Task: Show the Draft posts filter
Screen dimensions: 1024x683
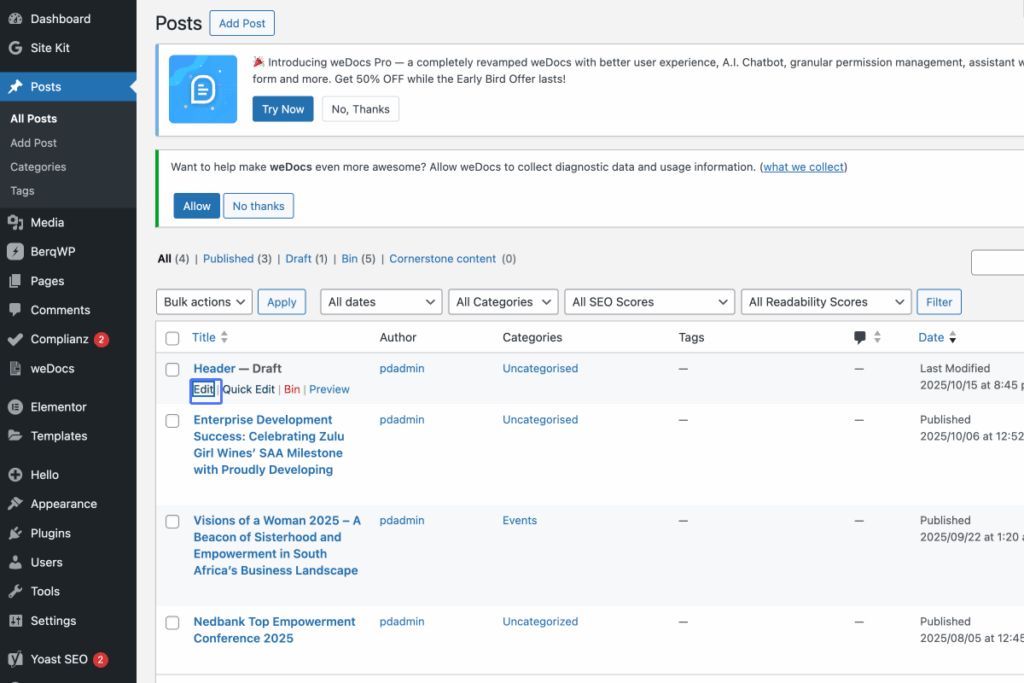Action: (x=298, y=259)
